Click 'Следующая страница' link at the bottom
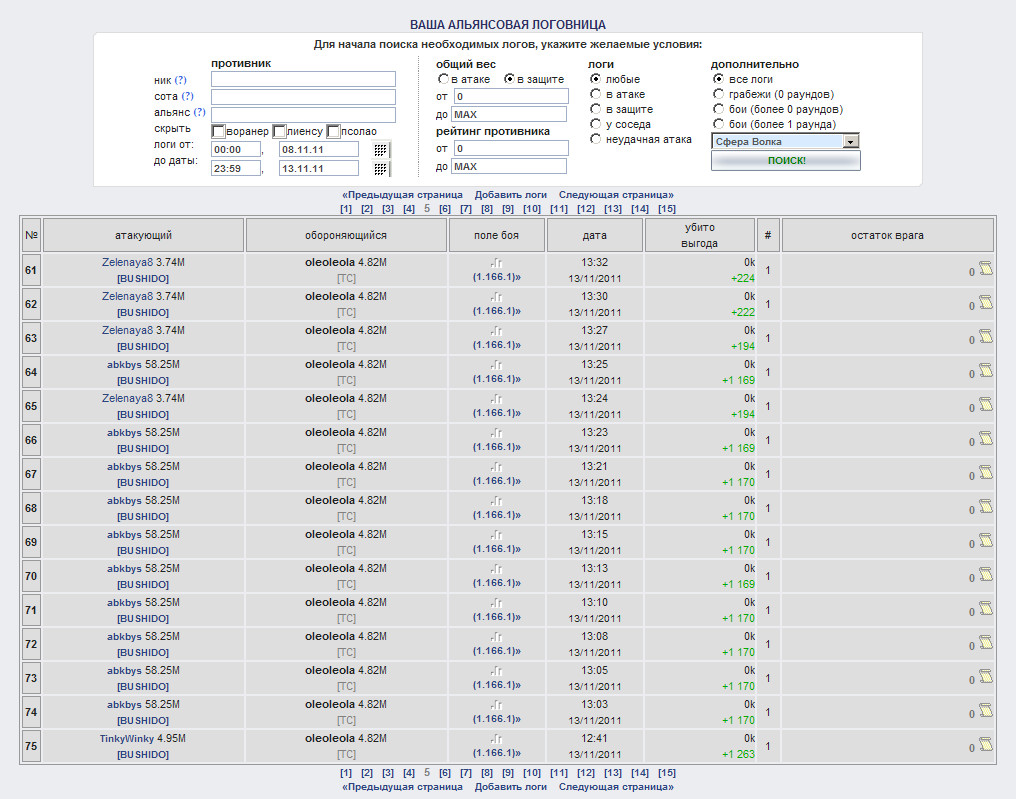 [615, 787]
